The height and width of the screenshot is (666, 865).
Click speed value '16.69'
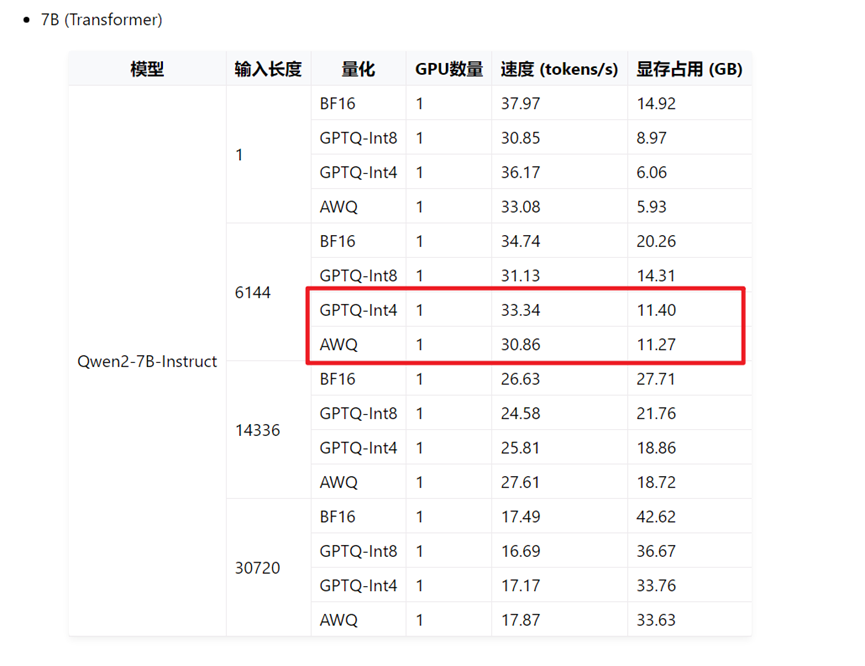pos(520,551)
